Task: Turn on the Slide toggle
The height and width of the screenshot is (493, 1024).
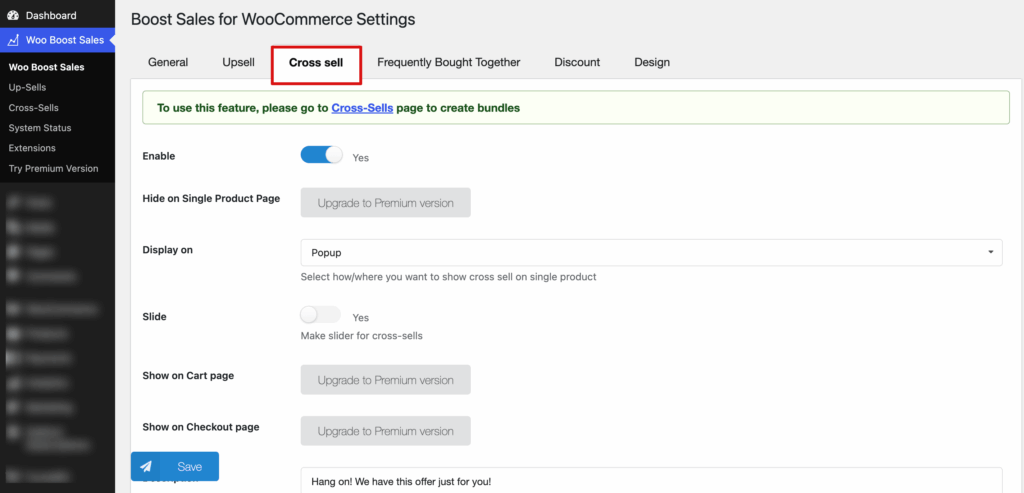Action: click(x=321, y=315)
